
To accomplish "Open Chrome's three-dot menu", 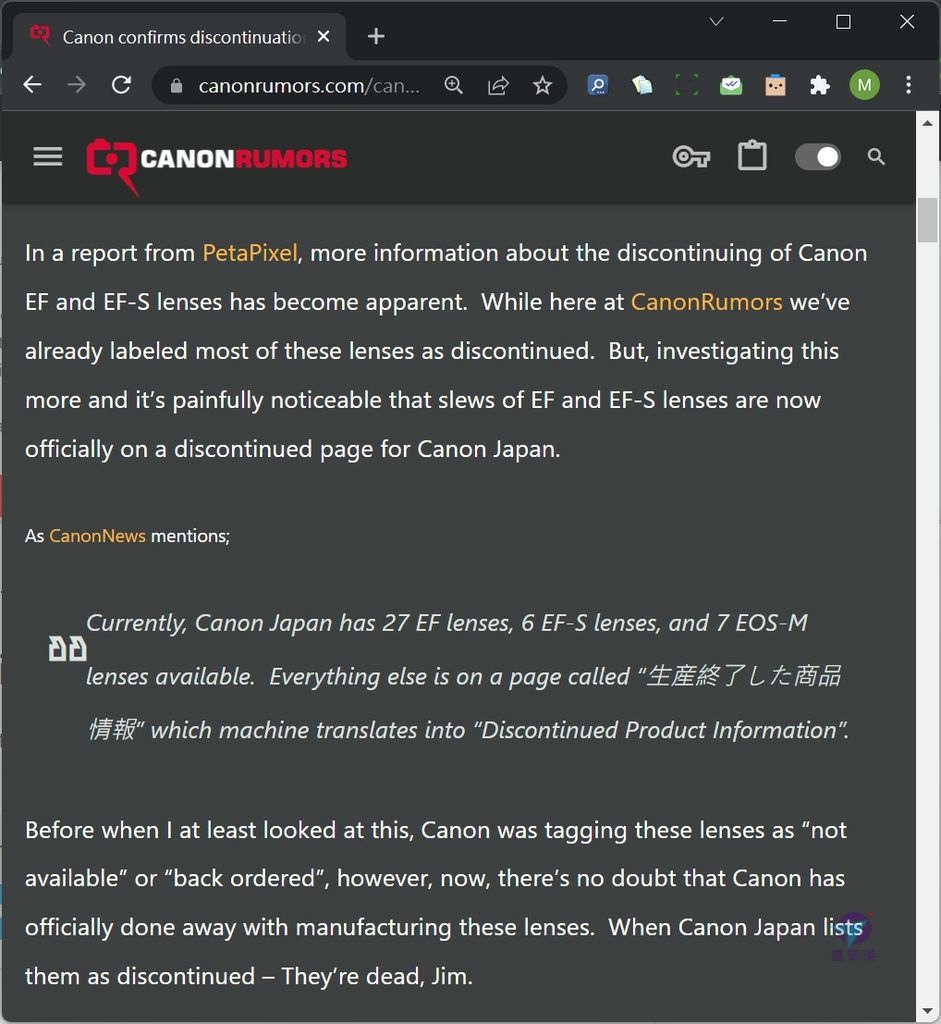I will tap(908, 85).
